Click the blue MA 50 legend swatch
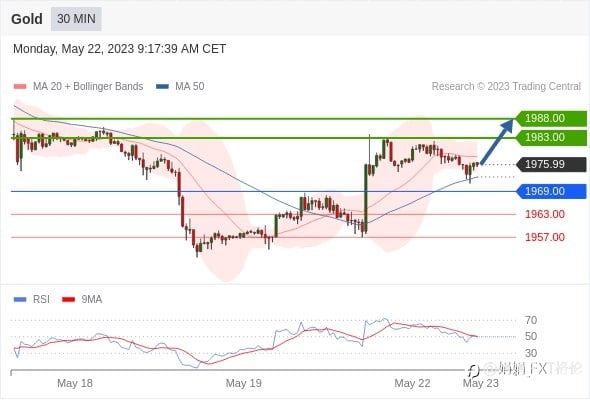The height and width of the screenshot is (400, 590). (163, 87)
